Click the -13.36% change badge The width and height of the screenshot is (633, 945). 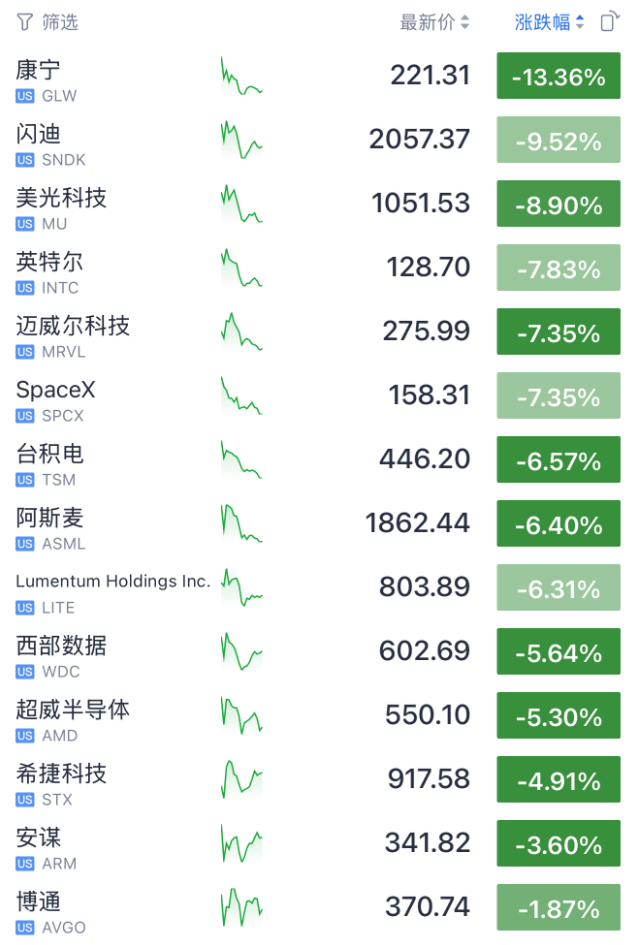point(558,76)
